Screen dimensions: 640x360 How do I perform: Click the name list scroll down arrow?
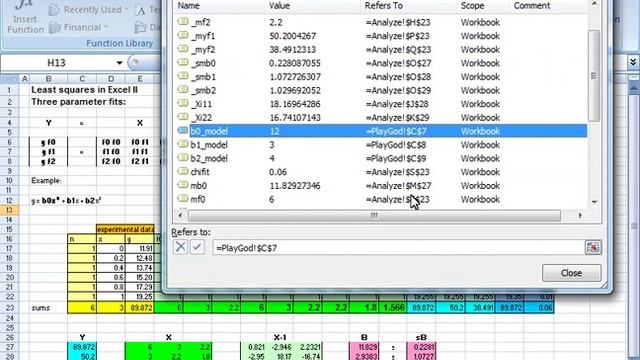point(594,202)
